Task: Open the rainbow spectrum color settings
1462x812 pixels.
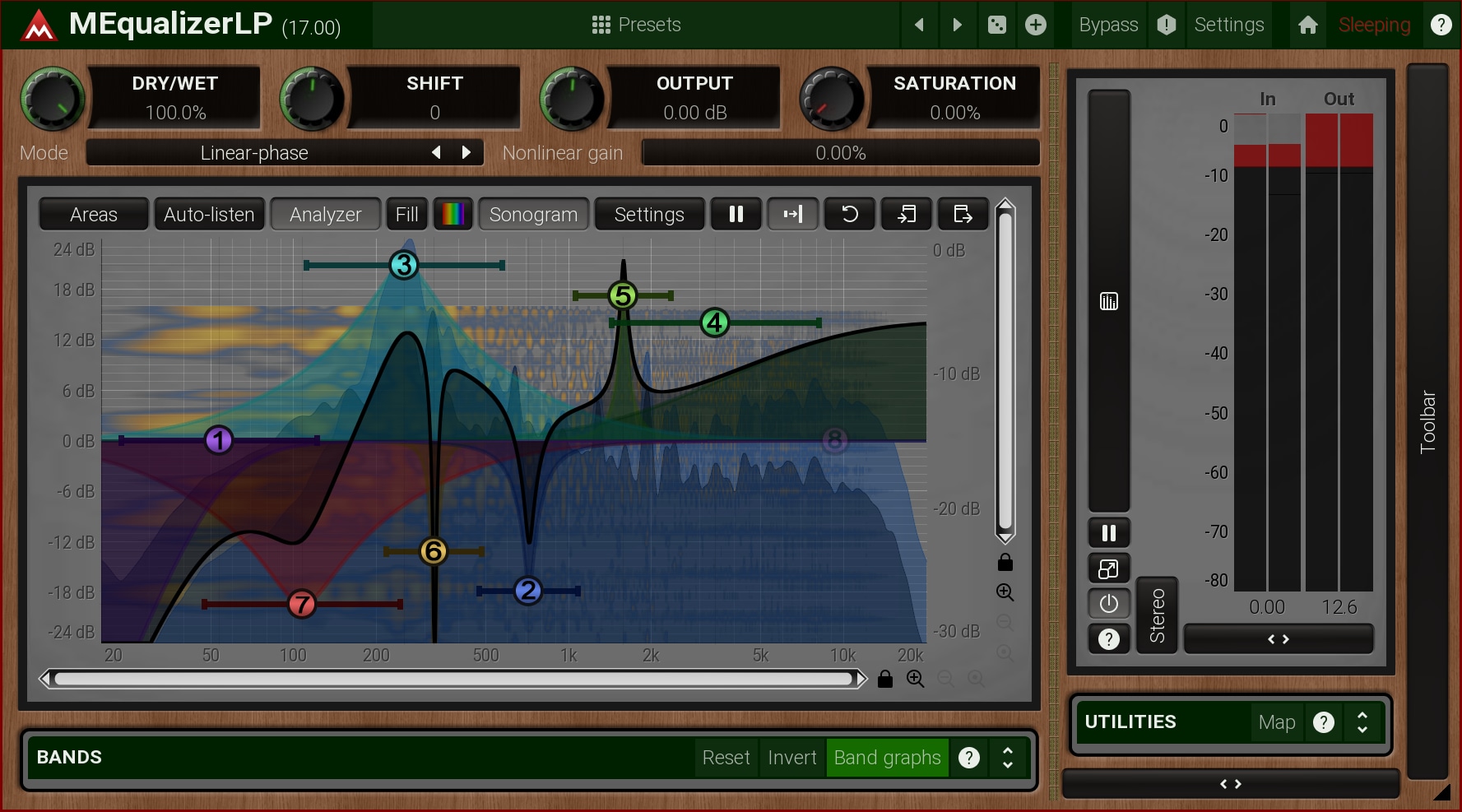Action: [453, 214]
